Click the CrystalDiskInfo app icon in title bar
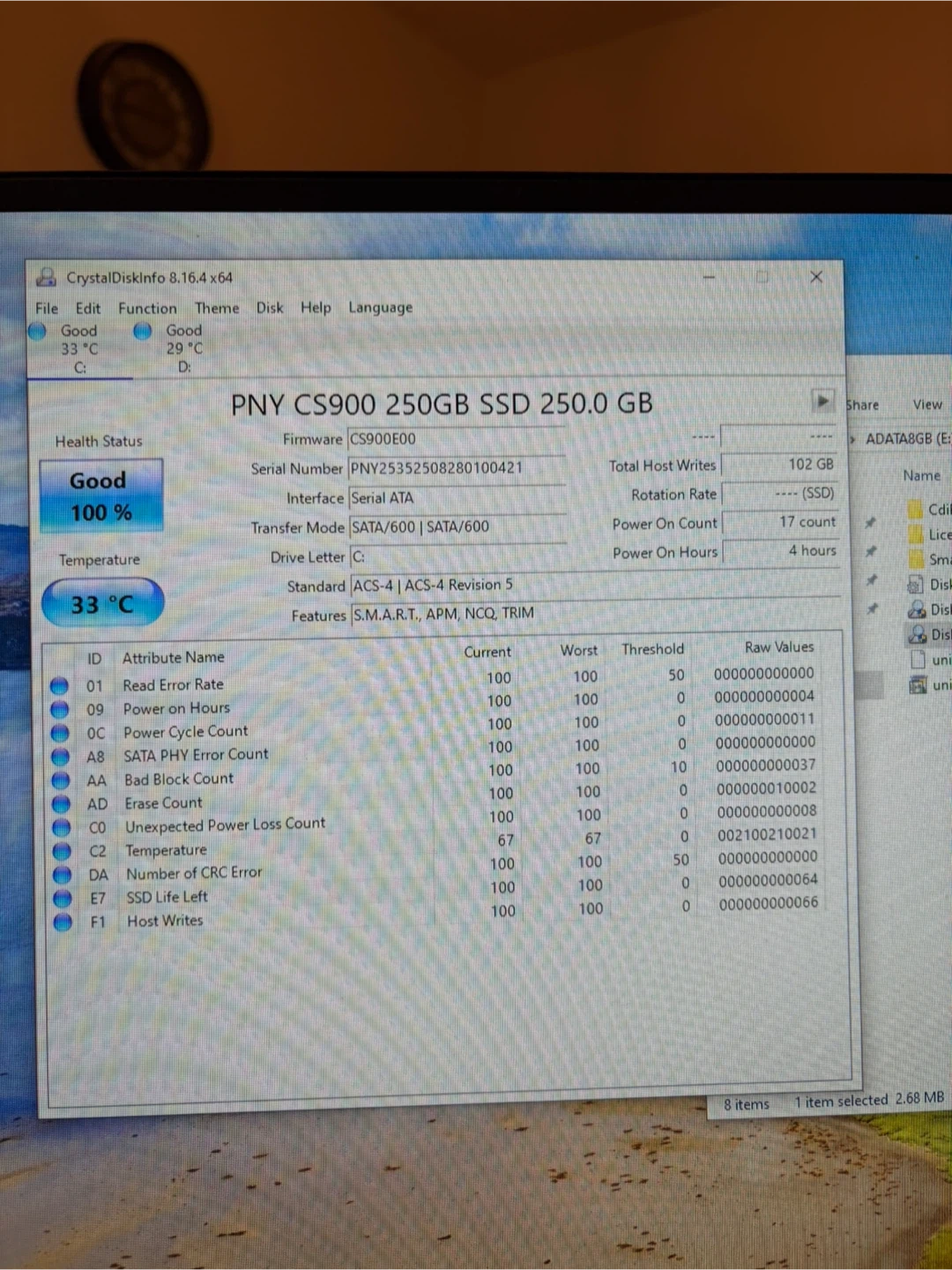Viewport: 952px width, 1270px height. pyautogui.click(x=46, y=277)
